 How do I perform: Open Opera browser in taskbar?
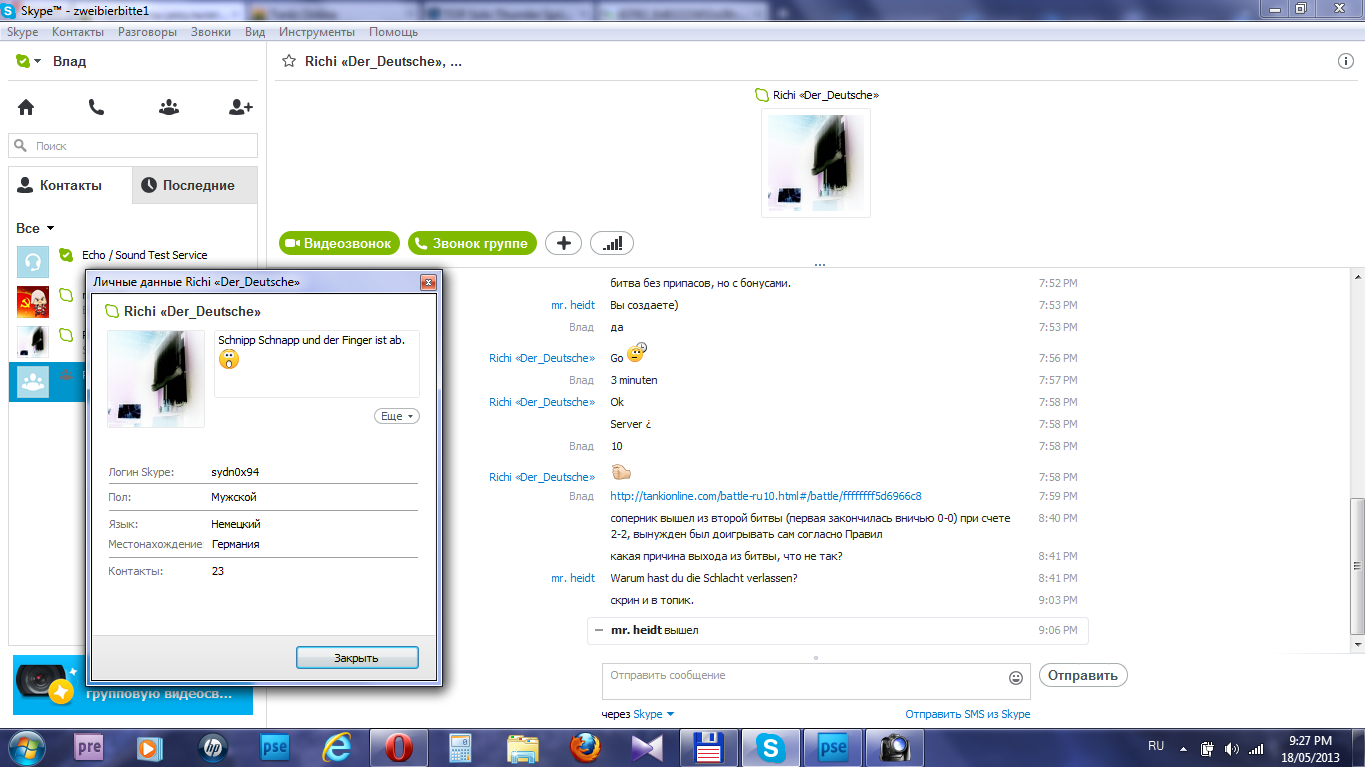(x=399, y=747)
